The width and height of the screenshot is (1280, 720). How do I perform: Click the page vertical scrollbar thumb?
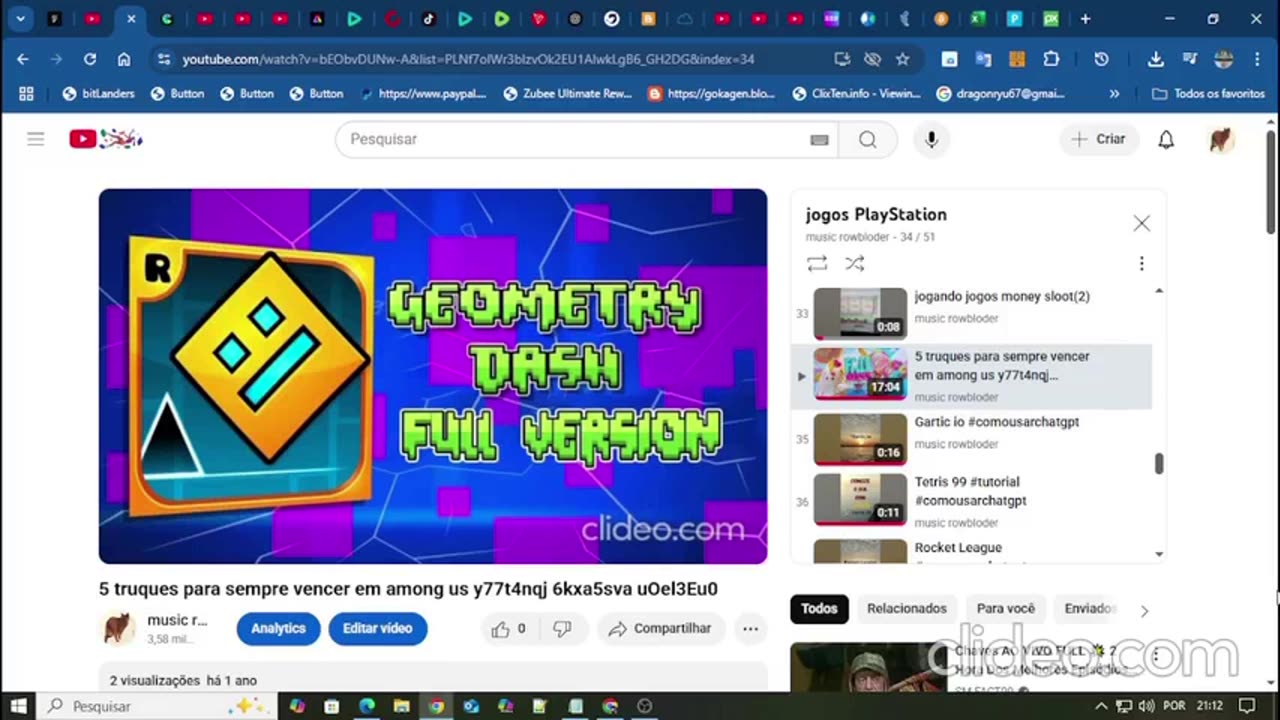coord(1271,182)
